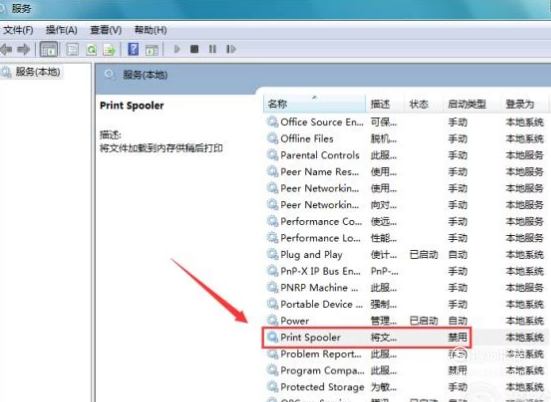Open the 查看(V) menu
The width and height of the screenshot is (551, 402).
point(106,30)
